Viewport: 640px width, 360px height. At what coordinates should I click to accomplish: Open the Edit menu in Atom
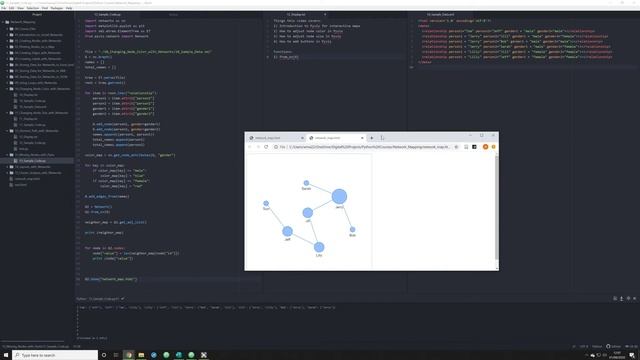point(11,8)
